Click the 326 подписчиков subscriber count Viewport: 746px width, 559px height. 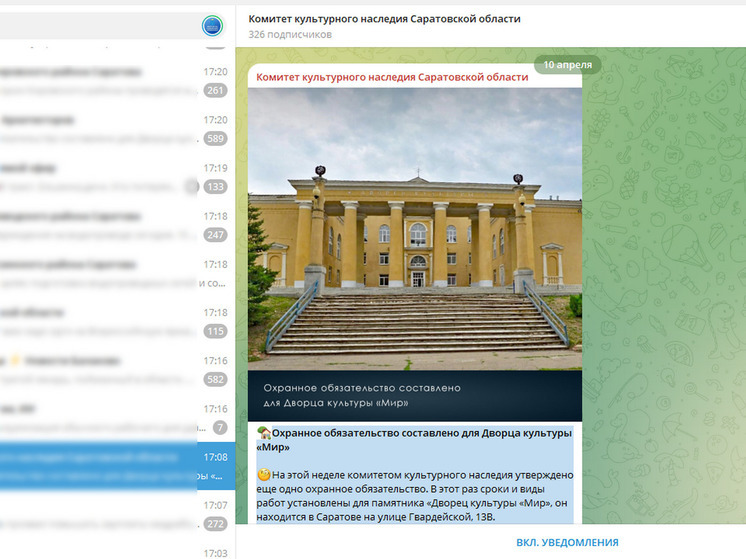[290, 34]
